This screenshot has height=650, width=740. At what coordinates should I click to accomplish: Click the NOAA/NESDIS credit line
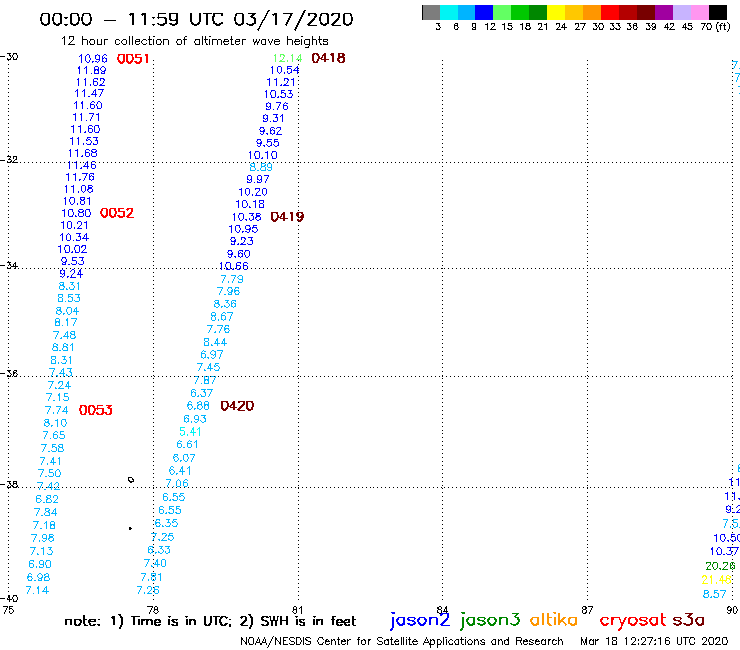tap(402, 642)
